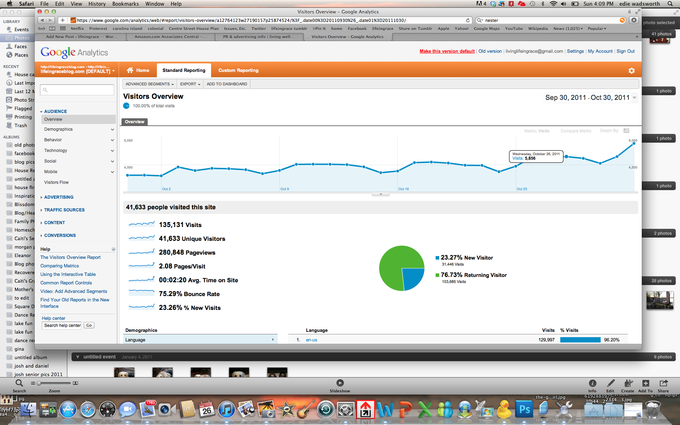
Task: Open the App Store icon in the Dock
Action: click(x=68, y=409)
